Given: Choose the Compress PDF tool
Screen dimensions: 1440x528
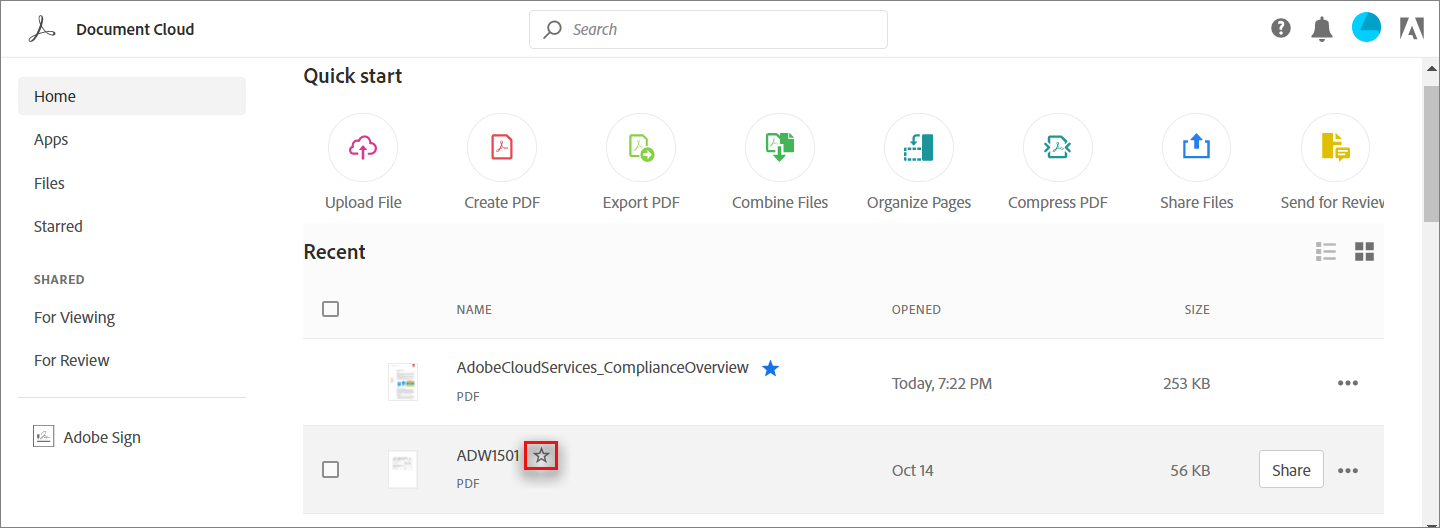Looking at the screenshot, I should click(x=1058, y=149).
